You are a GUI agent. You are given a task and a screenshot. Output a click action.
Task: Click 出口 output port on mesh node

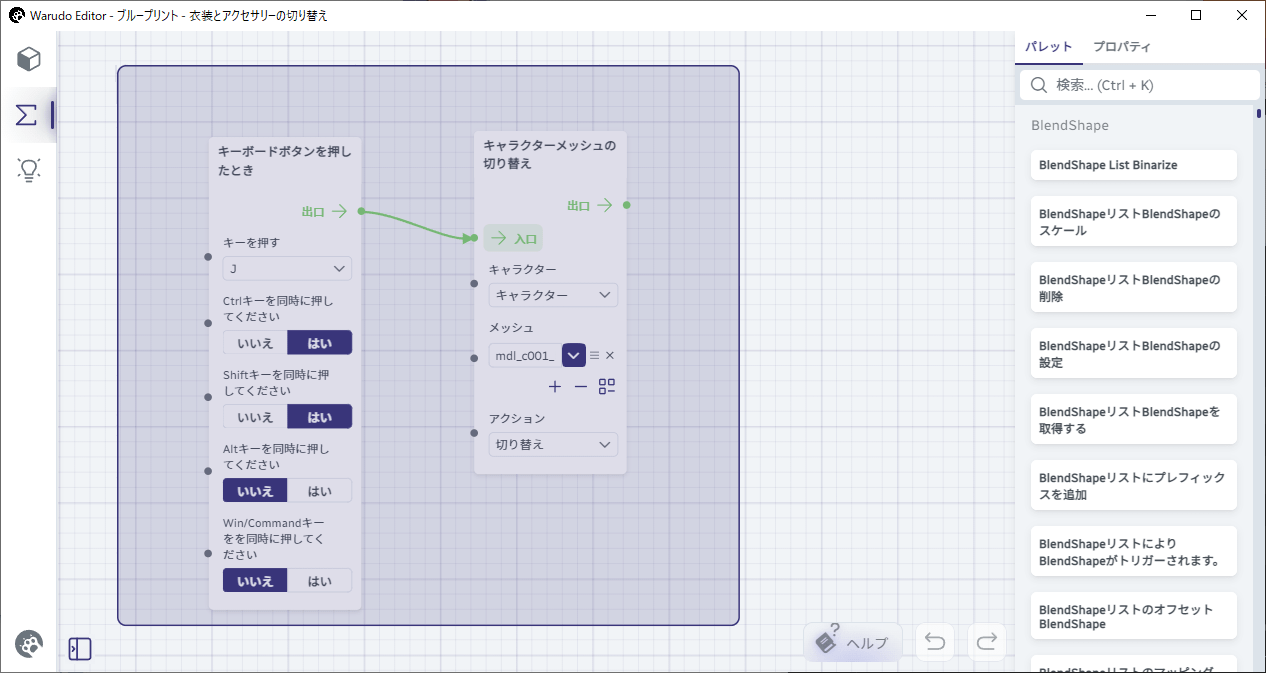[x=626, y=205]
